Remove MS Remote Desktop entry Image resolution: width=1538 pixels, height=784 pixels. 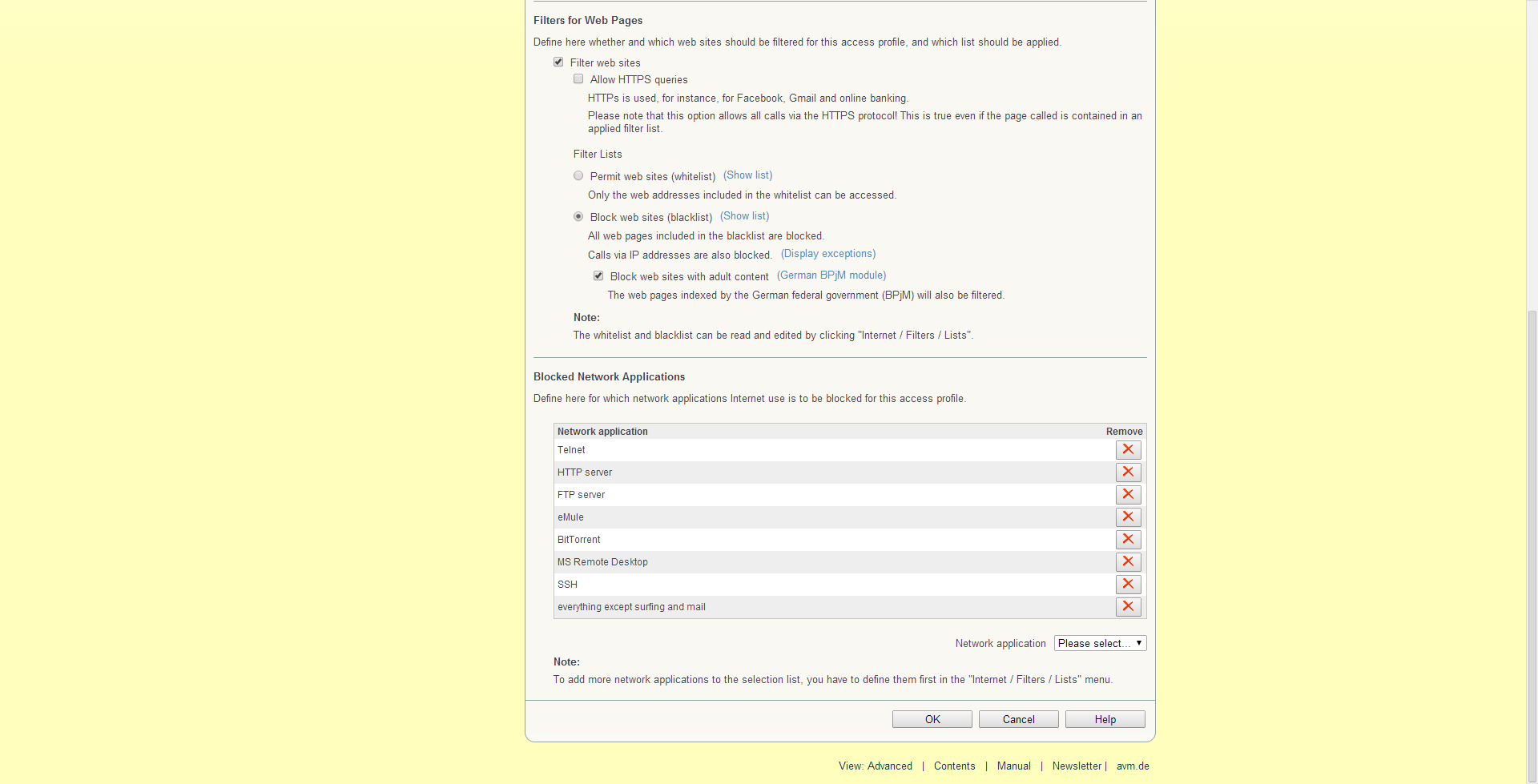pyautogui.click(x=1128, y=562)
